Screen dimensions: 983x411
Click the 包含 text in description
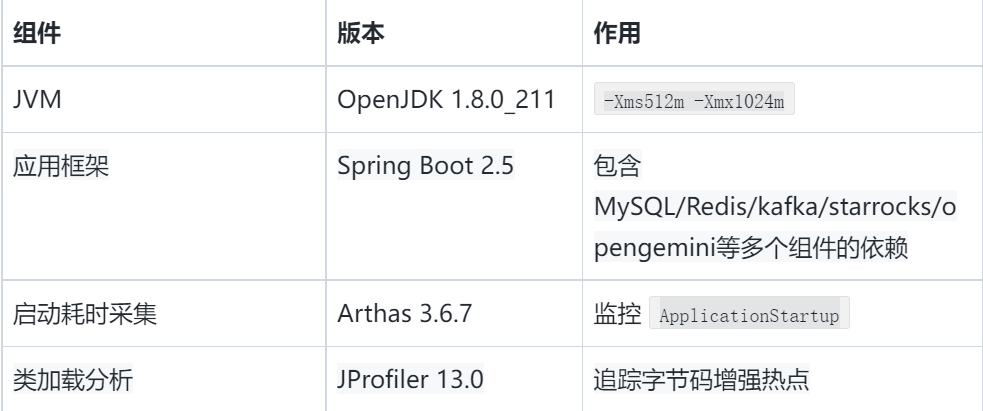(x=618, y=166)
